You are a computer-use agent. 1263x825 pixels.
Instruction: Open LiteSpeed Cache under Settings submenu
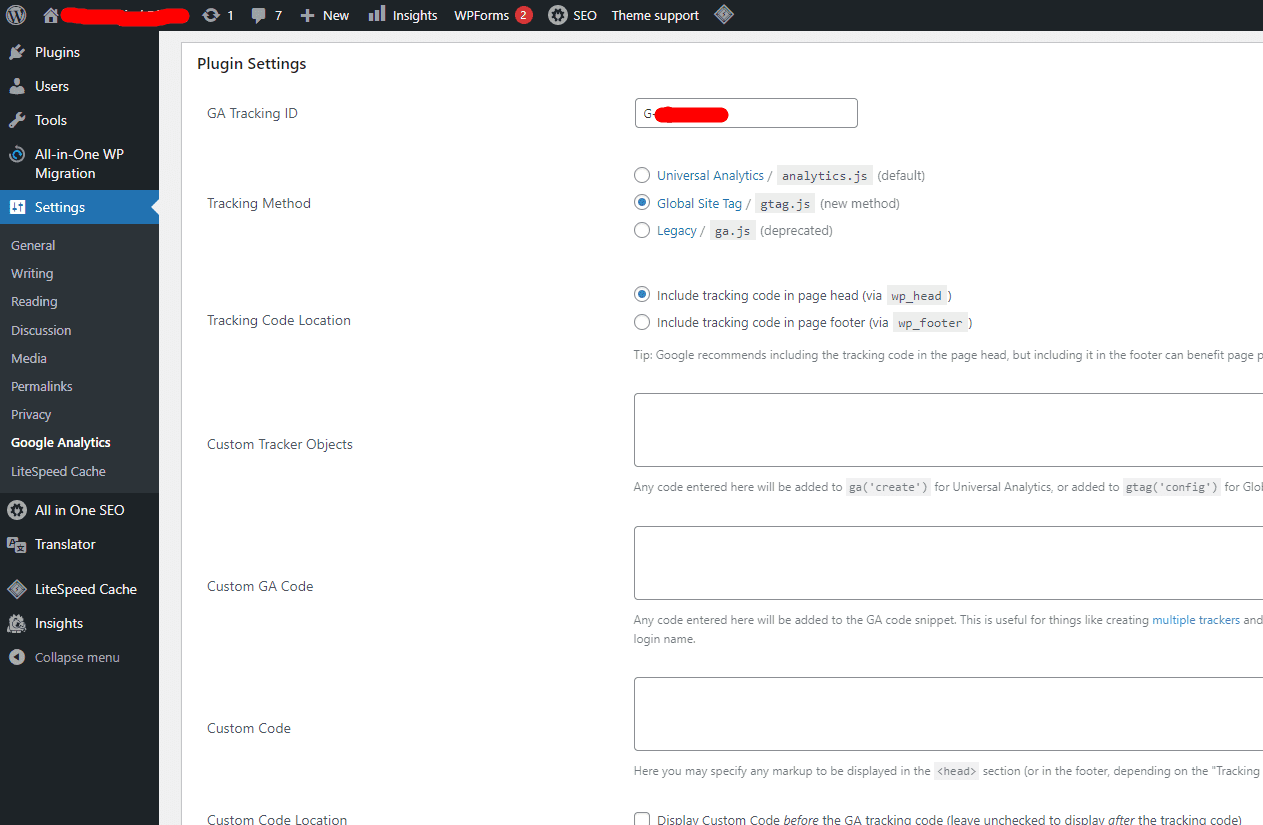pyautogui.click(x=58, y=471)
